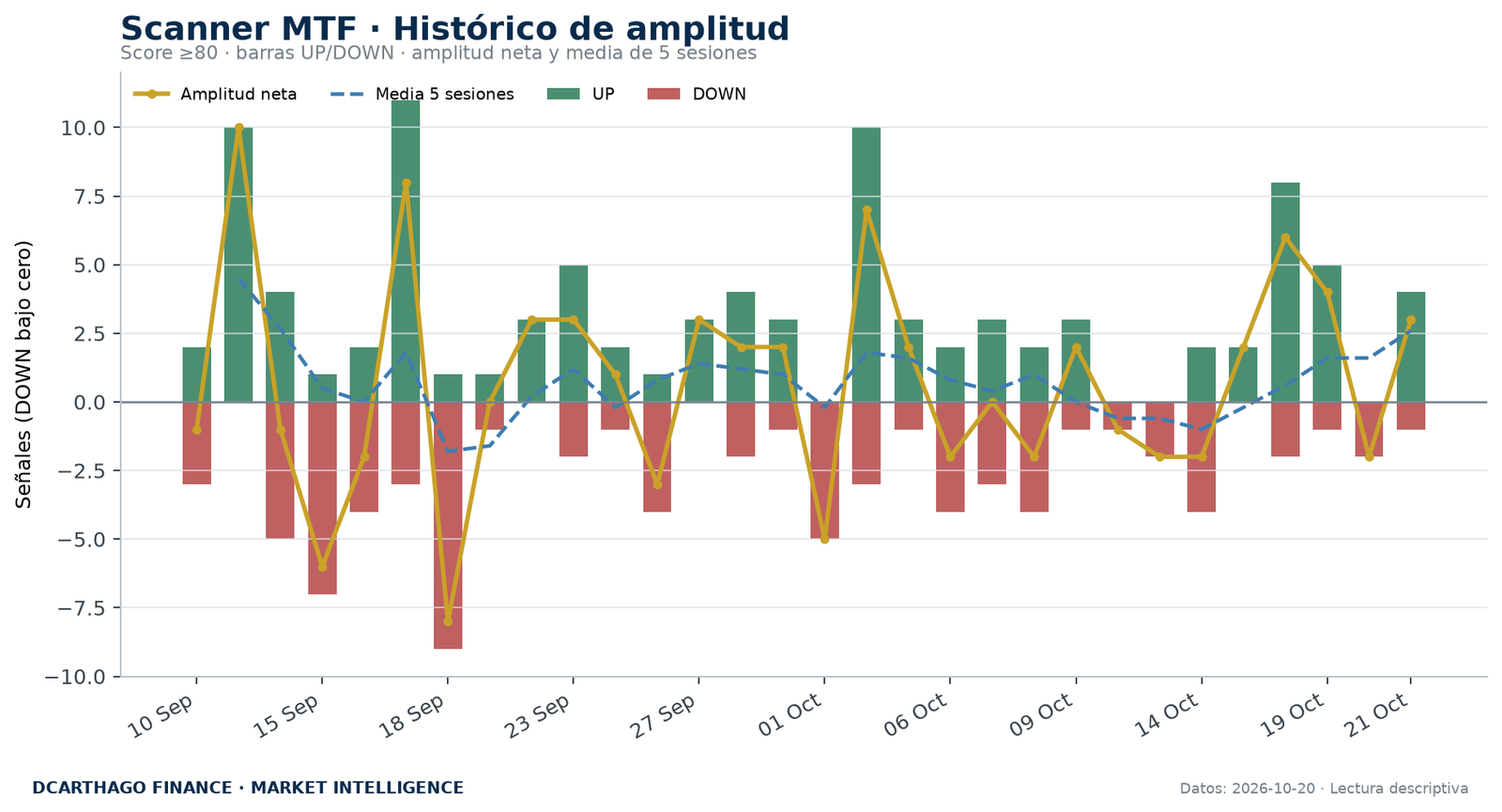Click the '0.0' y-axis tick label
The image size is (1502, 812).
(90, 402)
